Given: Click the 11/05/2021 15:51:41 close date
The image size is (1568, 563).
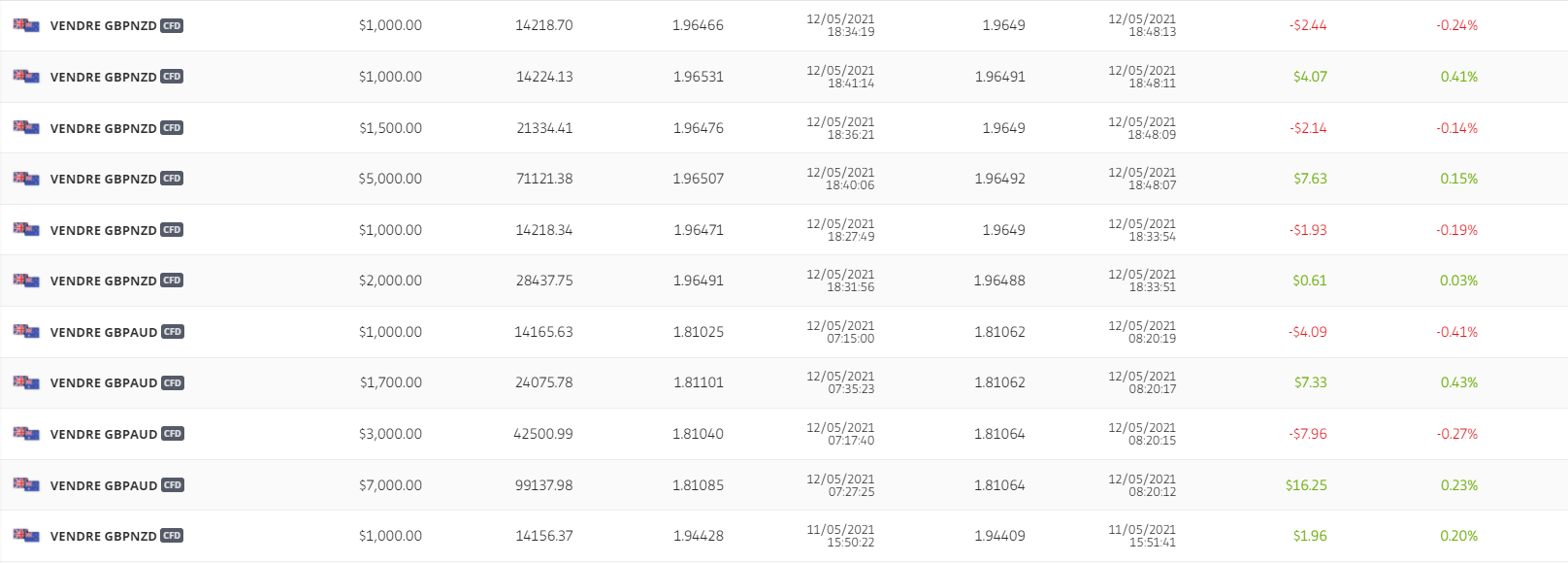Looking at the screenshot, I should (1141, 536).
